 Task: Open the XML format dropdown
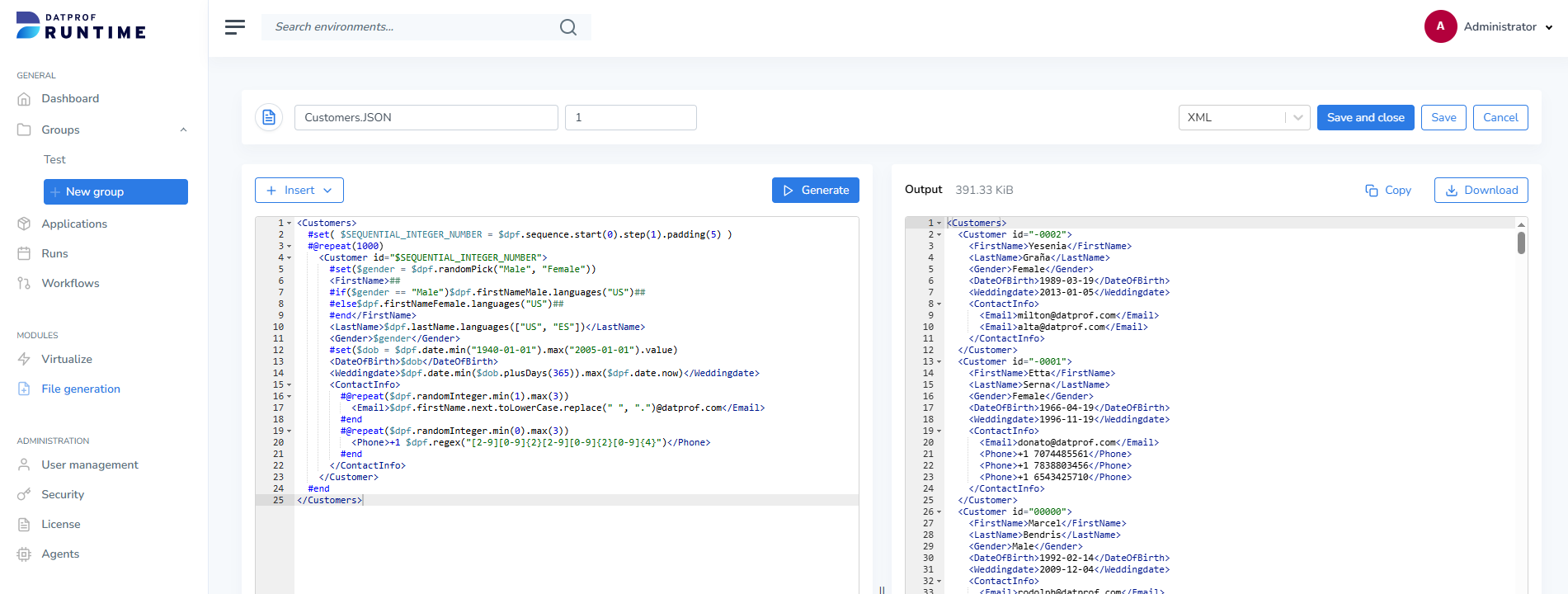pos(1244,117)
